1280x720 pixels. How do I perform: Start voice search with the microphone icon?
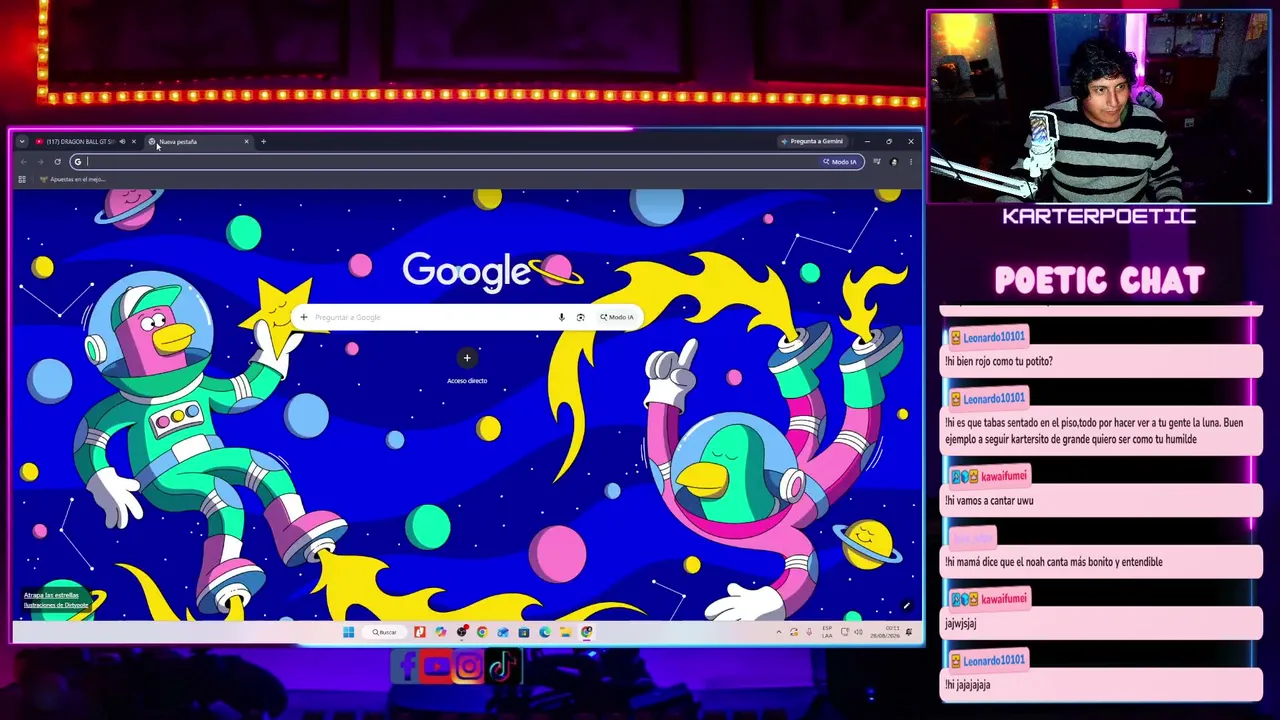pyautogui.click(x=562, y=318)
